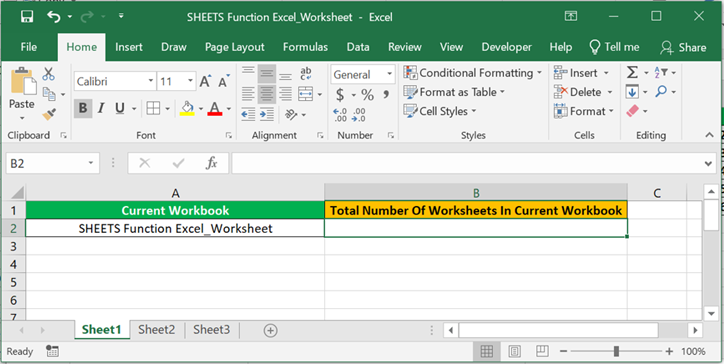
Task: Click the Share button
Action: (683, 47)
